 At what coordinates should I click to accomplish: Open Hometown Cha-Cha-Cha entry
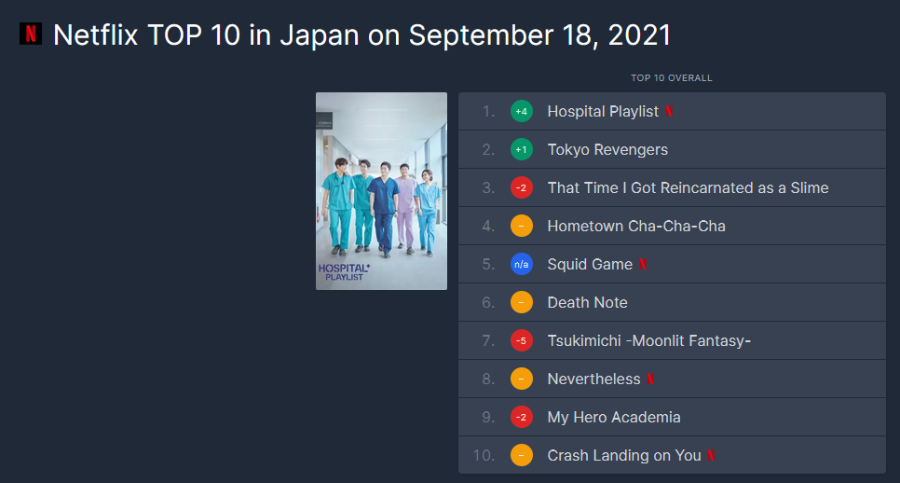pyautogui.click(x=636, y=226)
